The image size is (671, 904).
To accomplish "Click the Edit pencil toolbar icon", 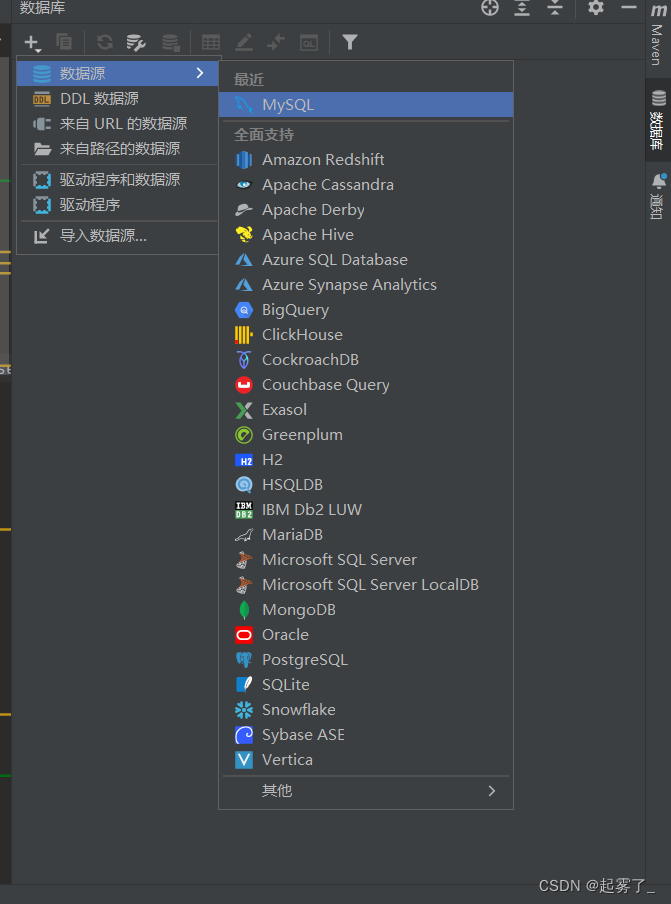I will coord(244,42).
